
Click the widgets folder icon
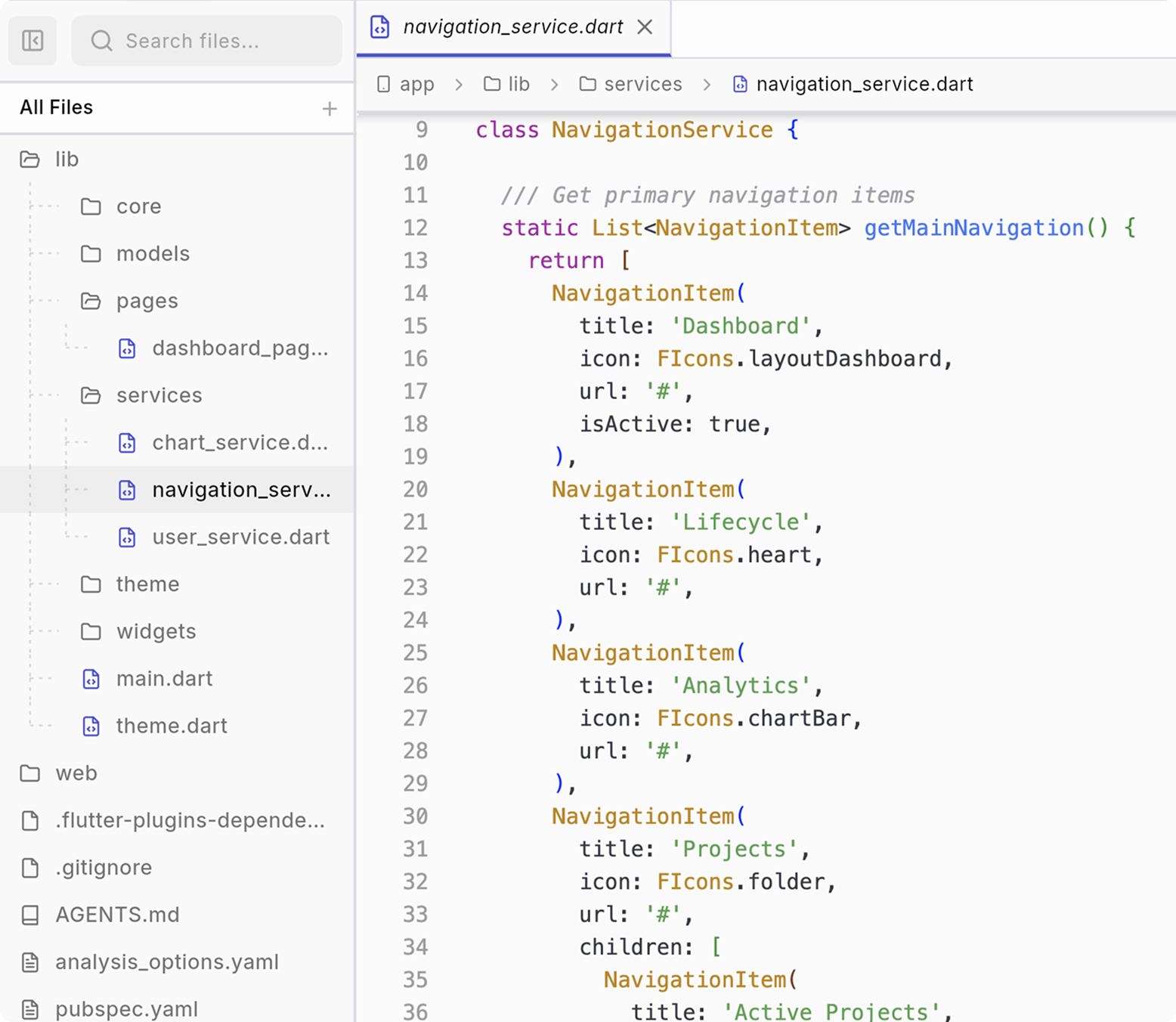click(91, 631)
